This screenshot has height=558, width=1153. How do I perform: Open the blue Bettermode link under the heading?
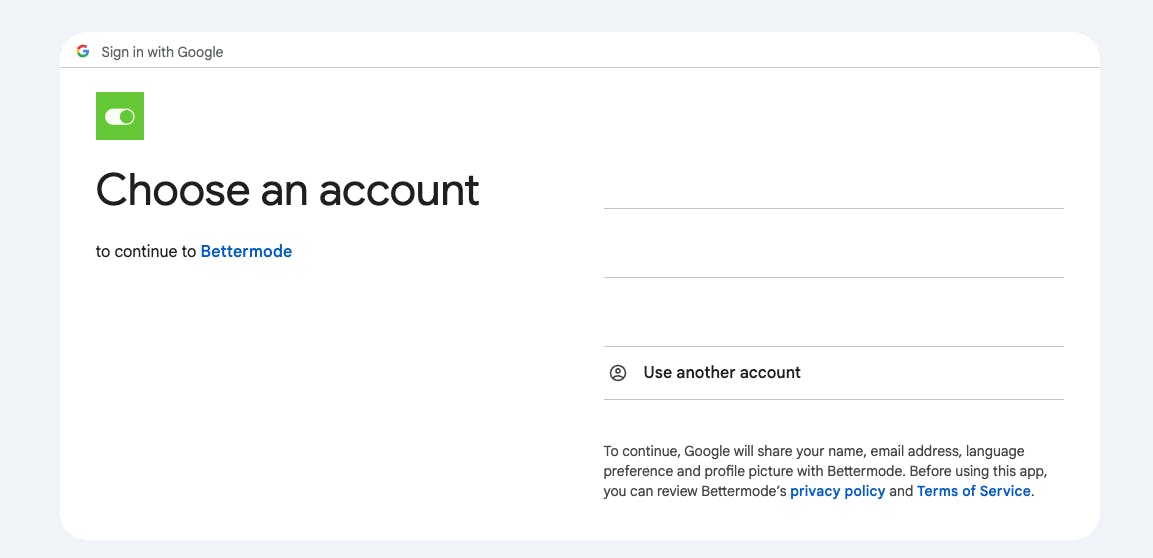click(246, 252)
